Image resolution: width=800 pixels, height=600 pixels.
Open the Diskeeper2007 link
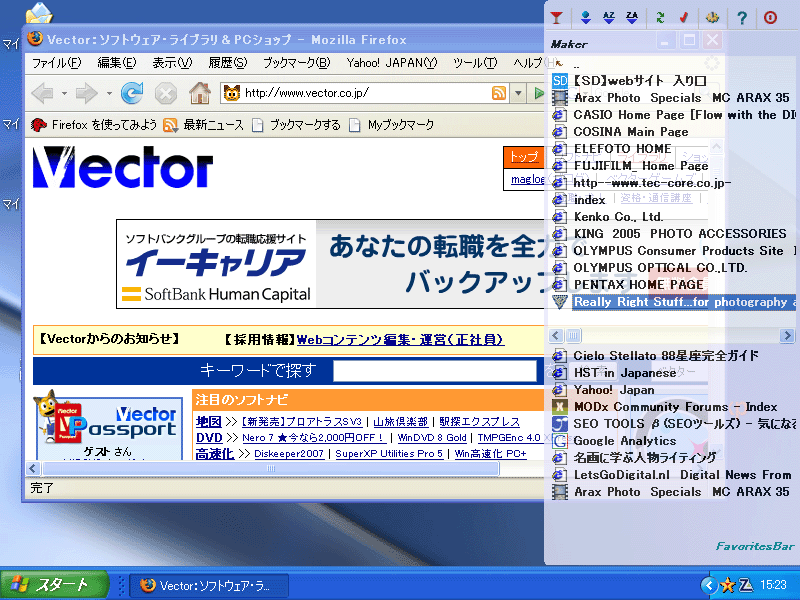coord(289,453)
